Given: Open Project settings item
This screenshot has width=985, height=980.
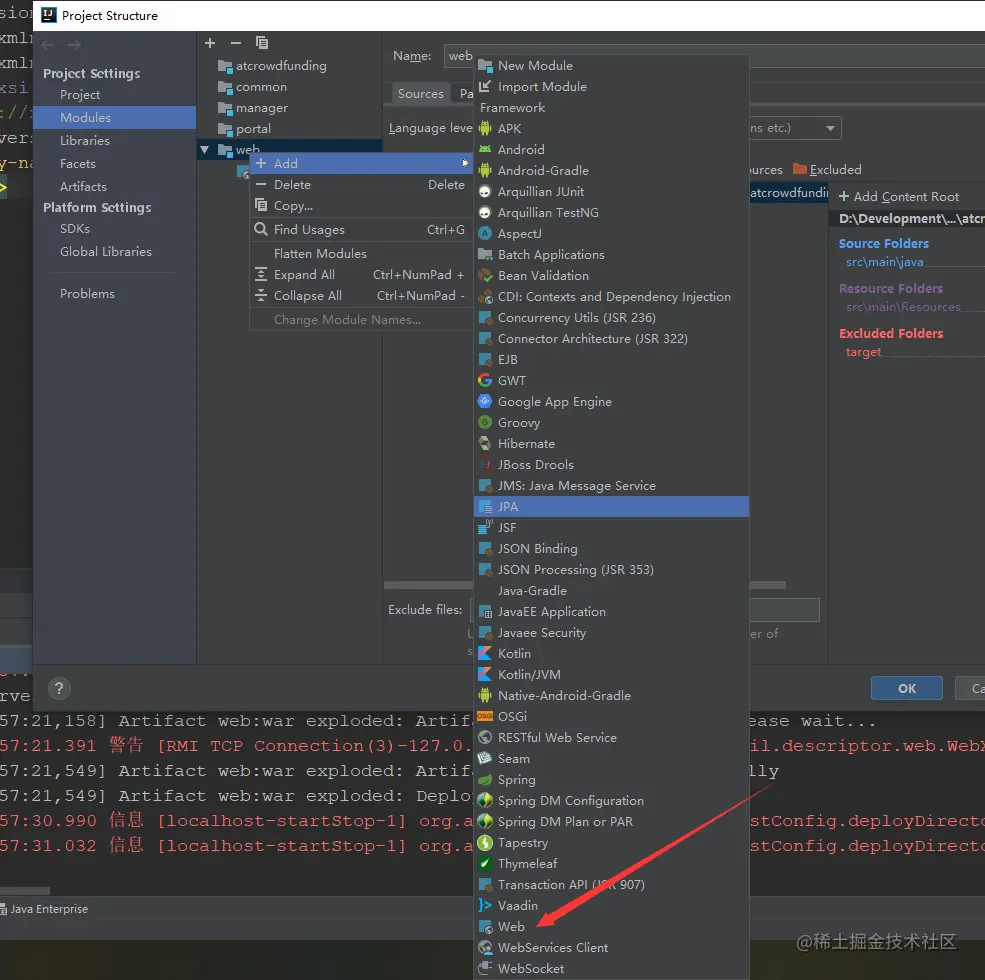Looking at the screenshot, I should click(x=80, y=95).
